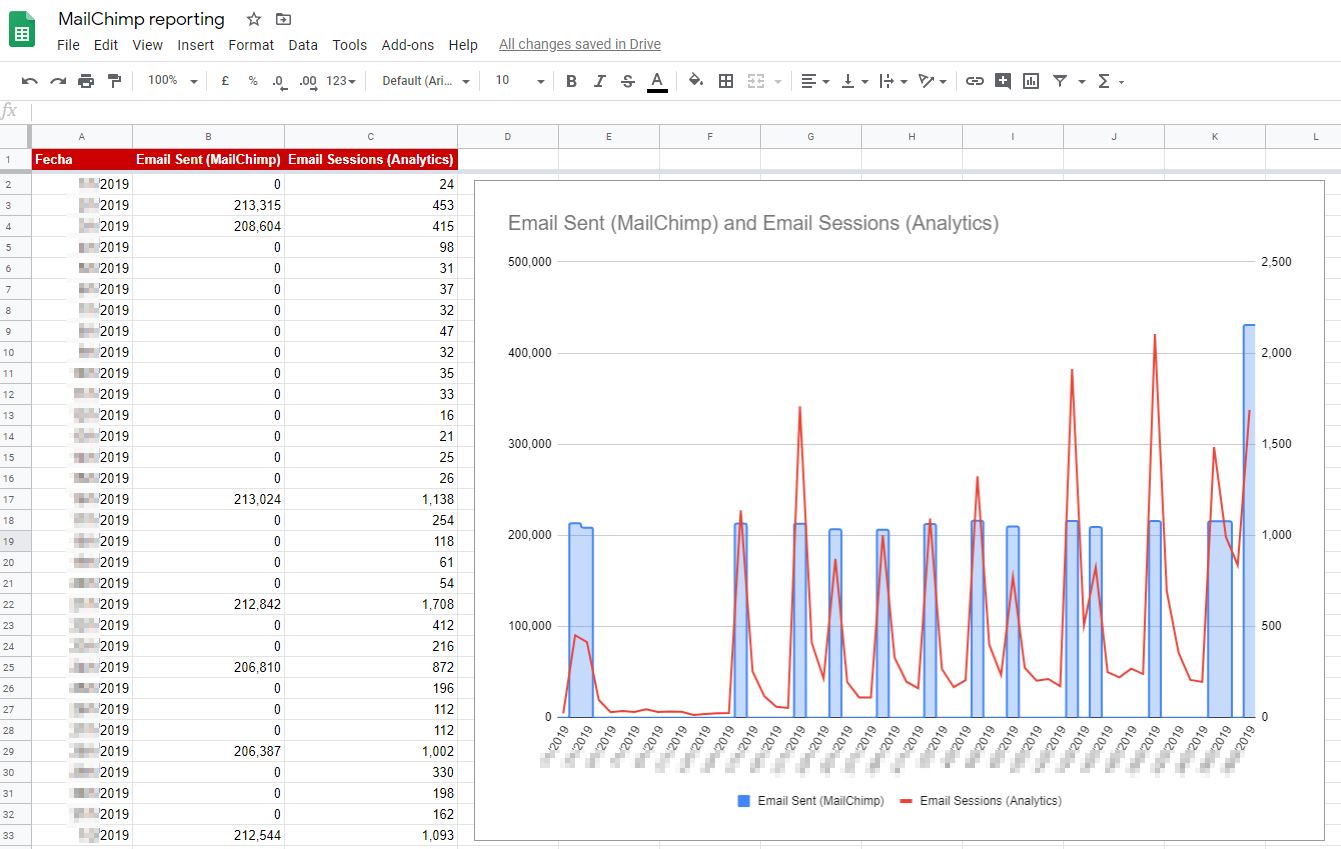Open text rotation dropdown
1341x849 pixels.
coord(932,81)
